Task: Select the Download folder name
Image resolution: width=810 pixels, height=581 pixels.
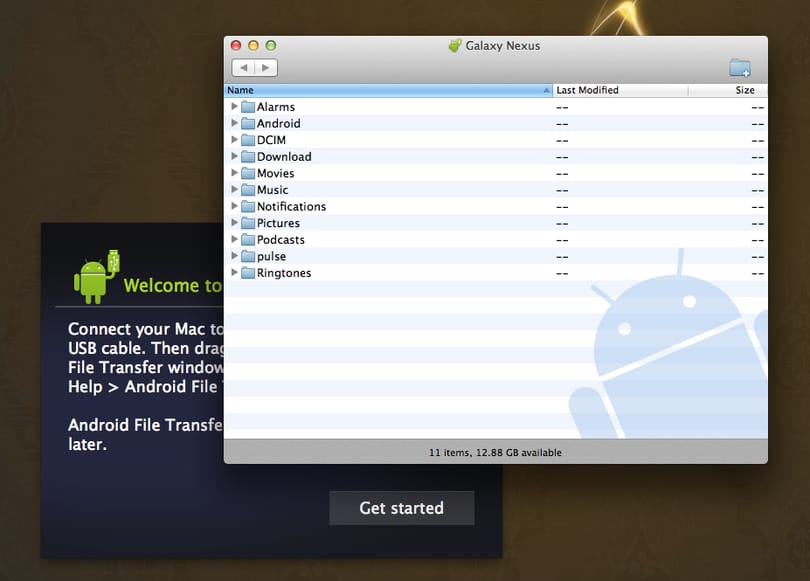Action: click(x=284, y=156)
